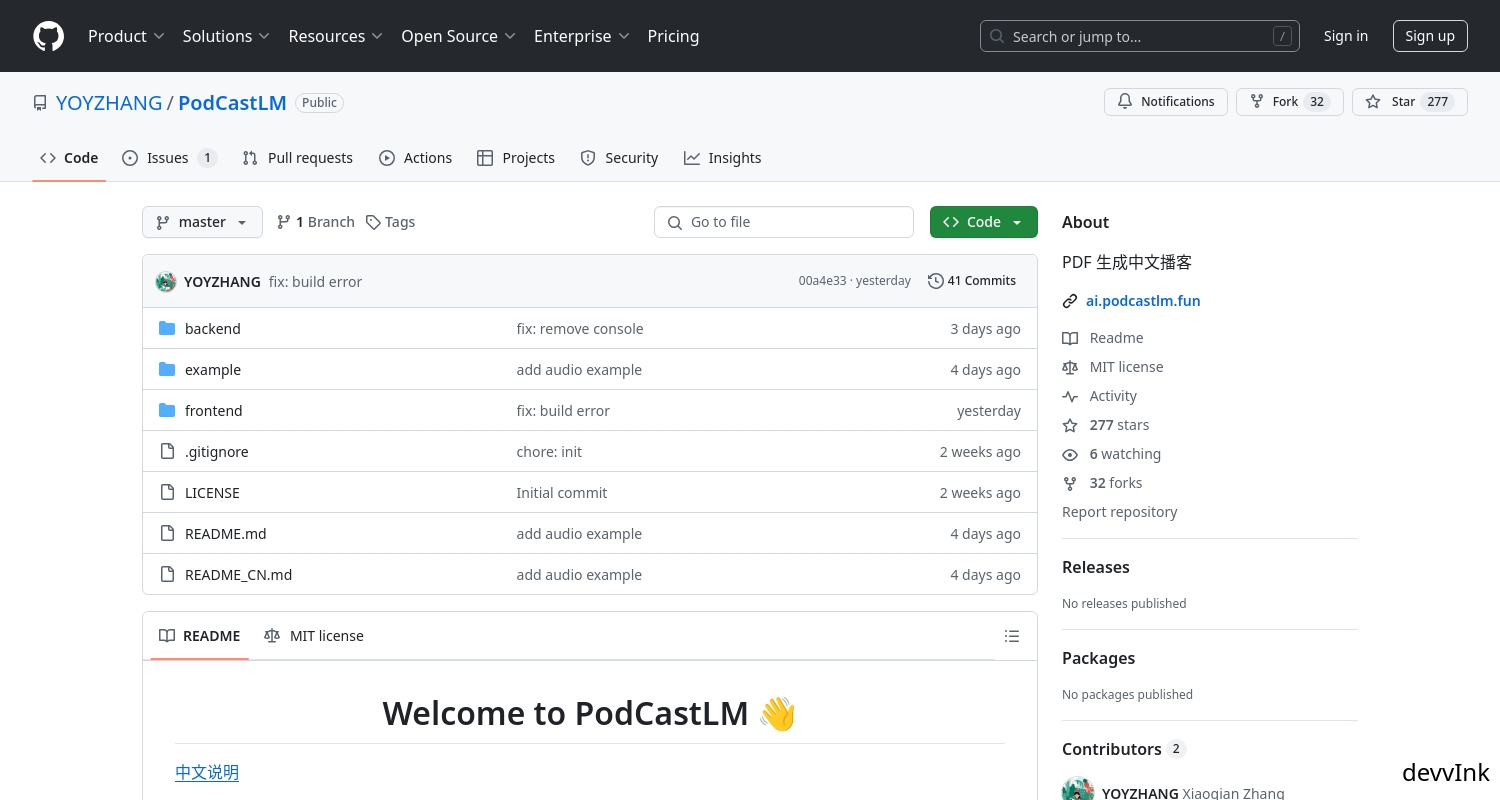Open the master branch selector
1500x800 pixels.
[202, 222]
